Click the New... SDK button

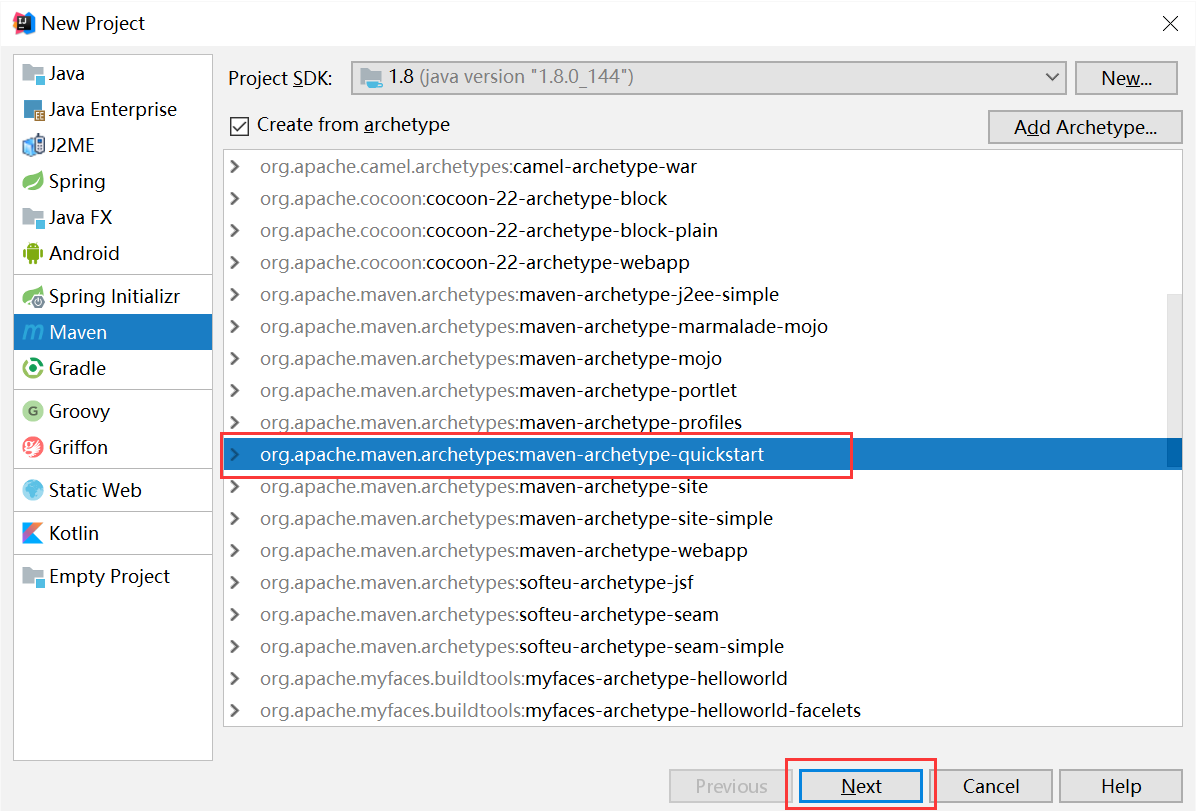[x=1127, y=78]
